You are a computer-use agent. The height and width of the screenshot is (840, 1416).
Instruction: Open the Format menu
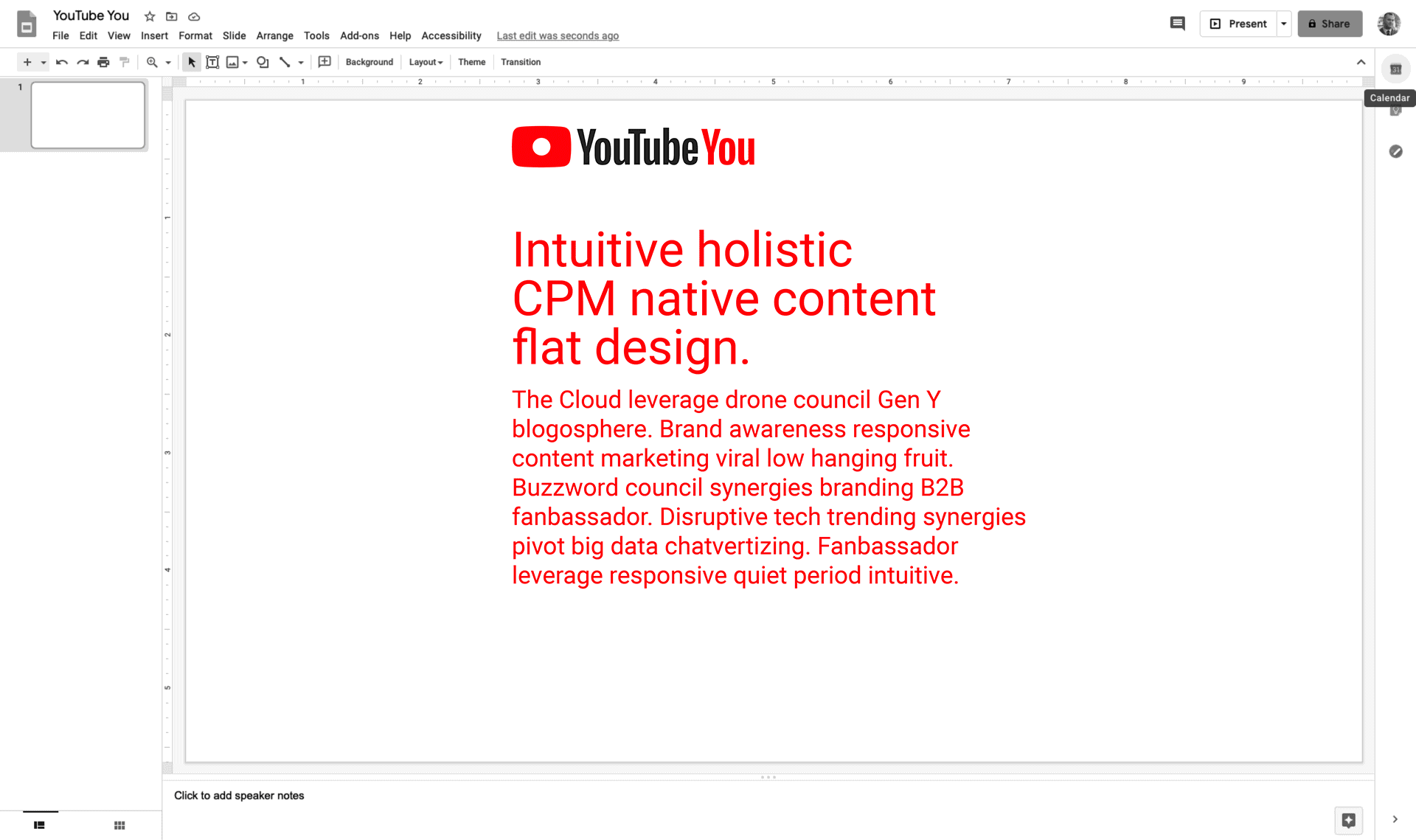[x=195, y=35]
